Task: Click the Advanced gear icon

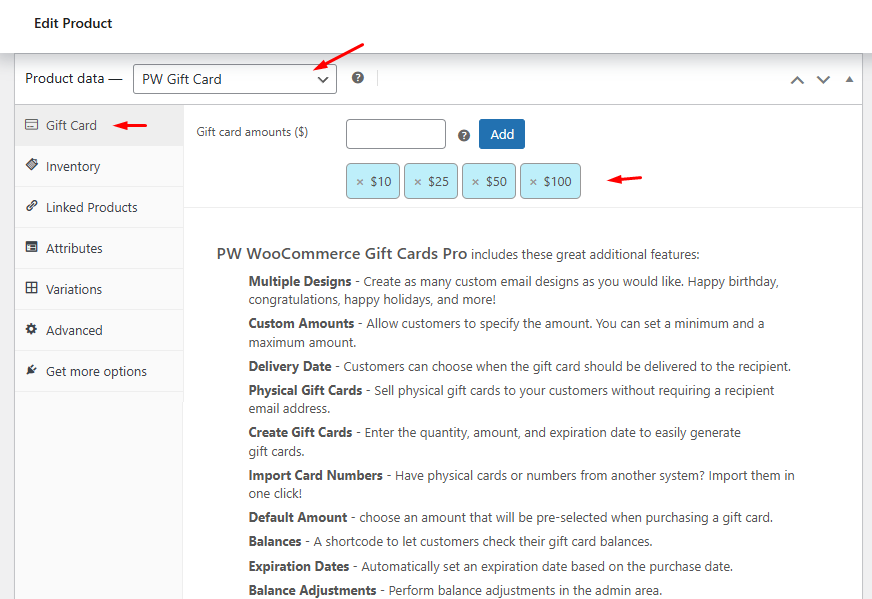Action: [32, 329]
